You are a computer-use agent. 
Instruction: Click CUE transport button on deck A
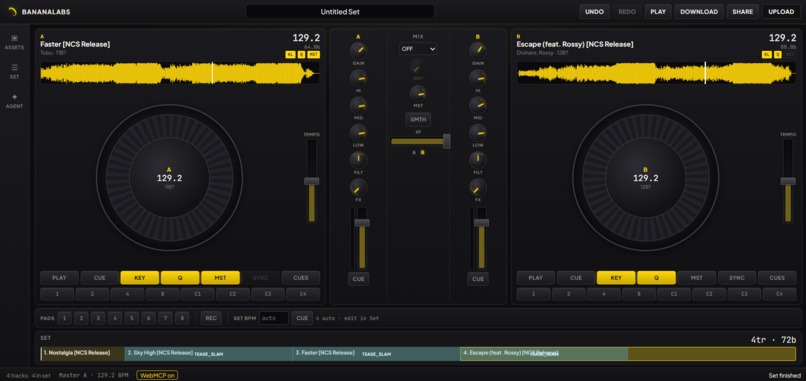[100, 278]
